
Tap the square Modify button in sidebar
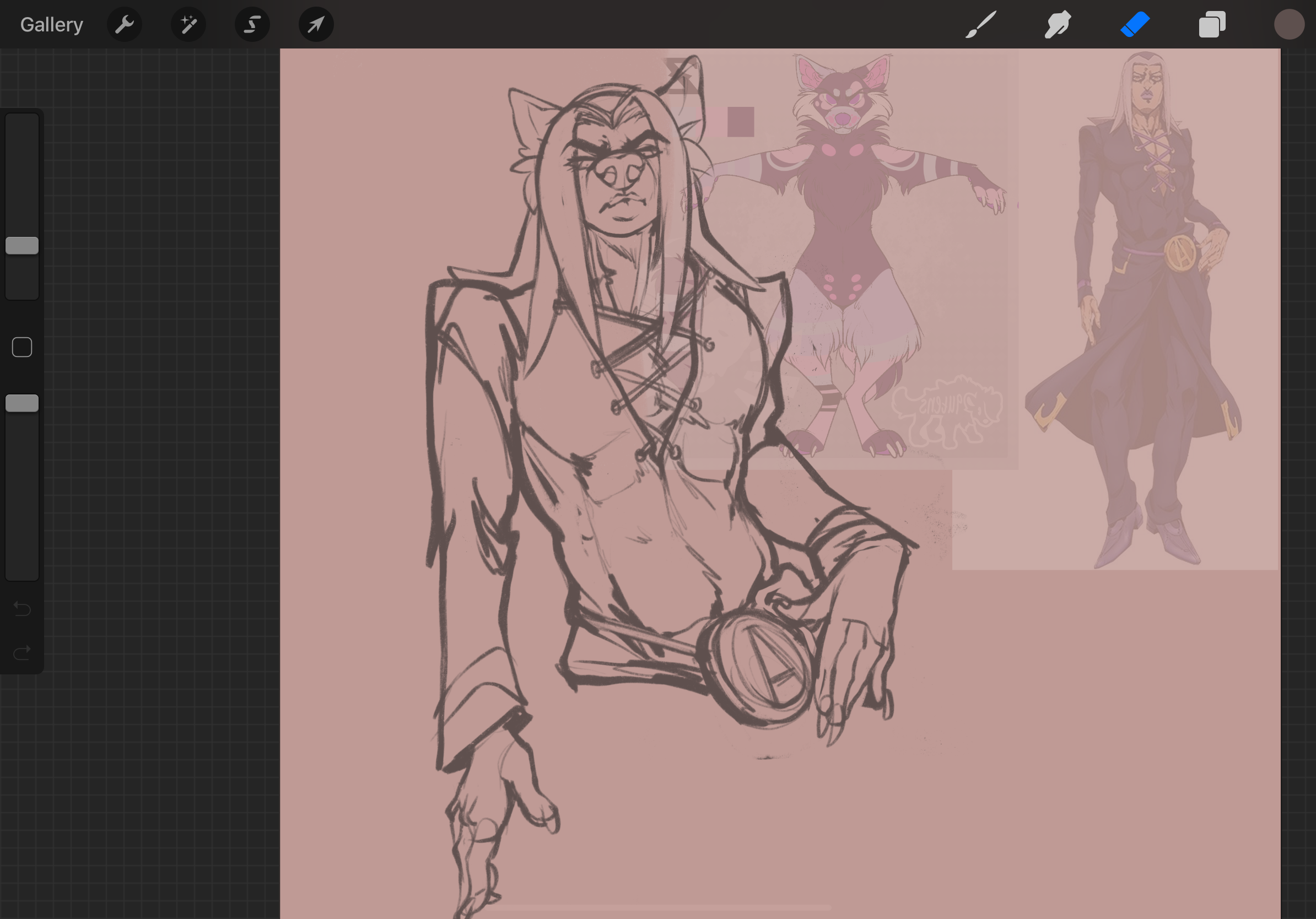pos(22,347)
